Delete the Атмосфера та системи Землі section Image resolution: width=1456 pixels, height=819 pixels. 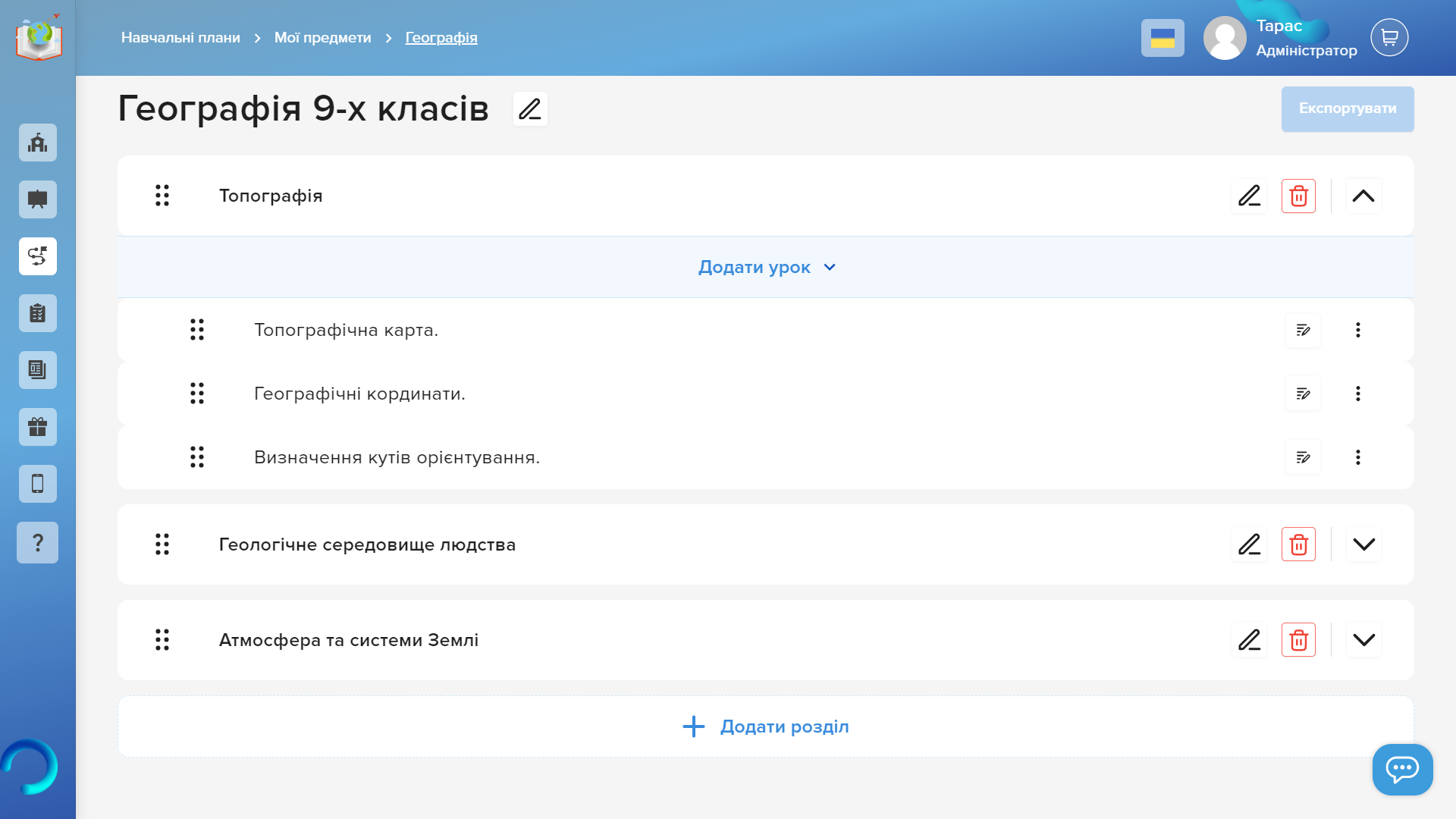coord(1298,640)
